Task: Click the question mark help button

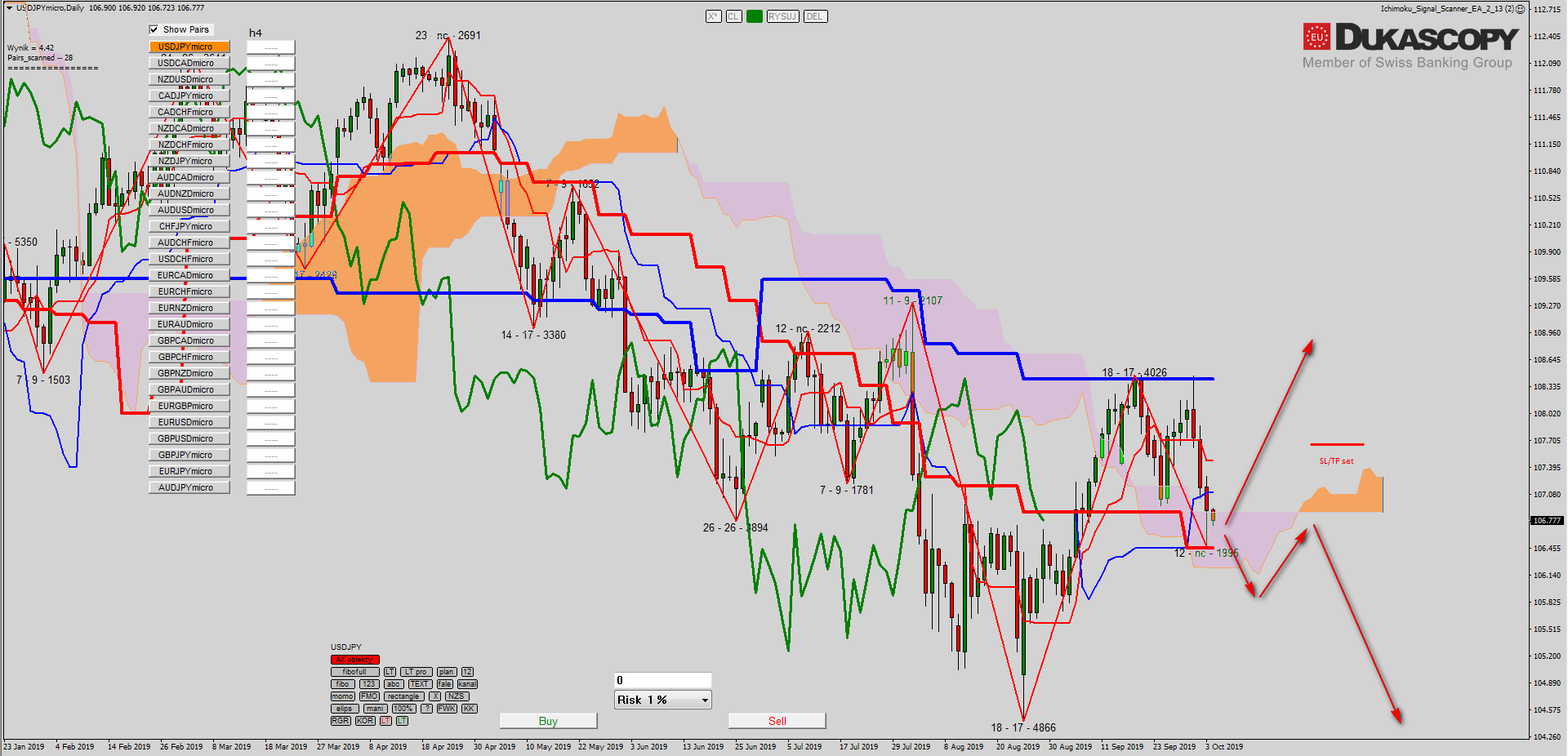Action: (x=426, y=709)
